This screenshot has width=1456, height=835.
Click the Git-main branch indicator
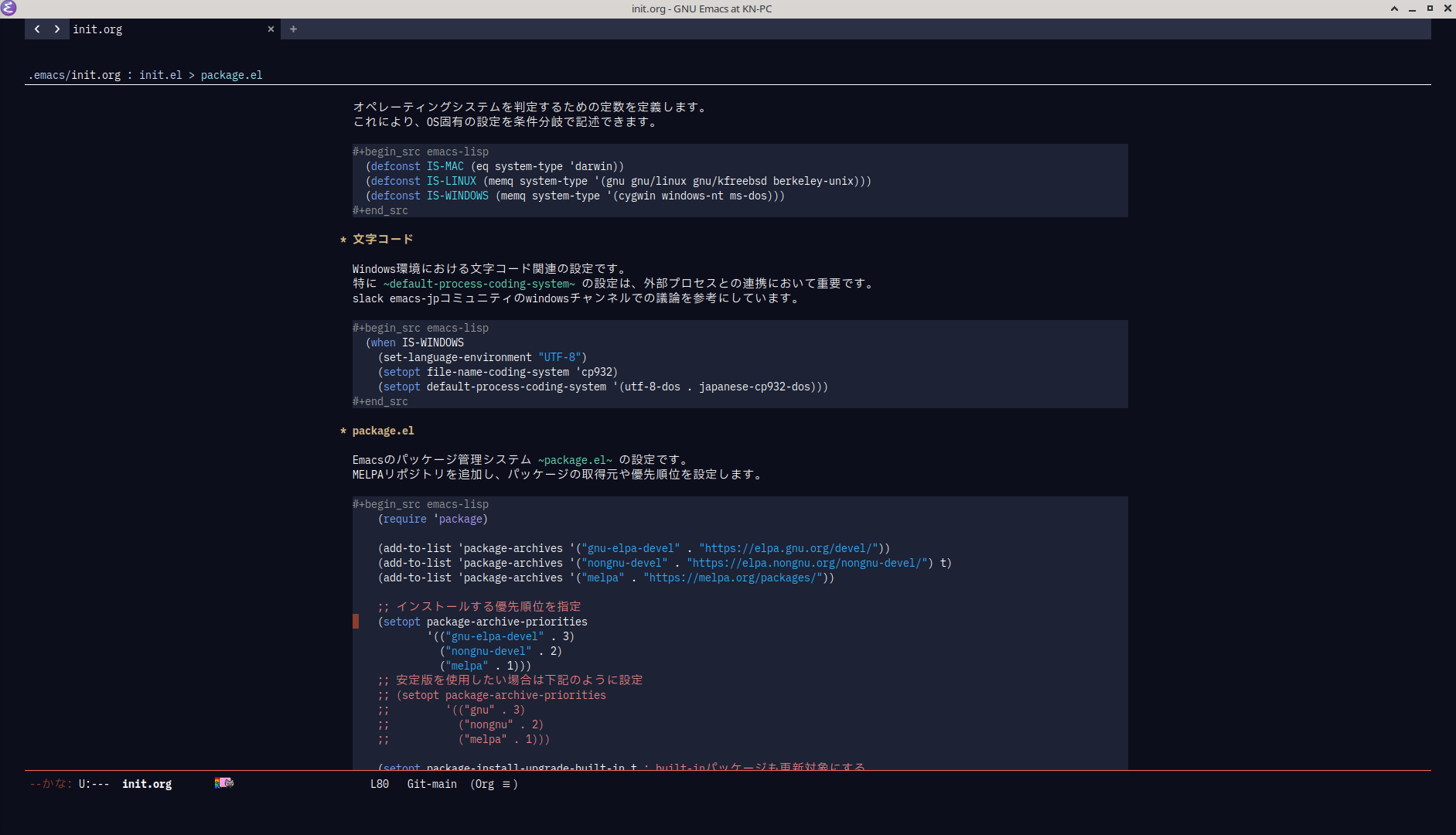(x=432, y=784)
